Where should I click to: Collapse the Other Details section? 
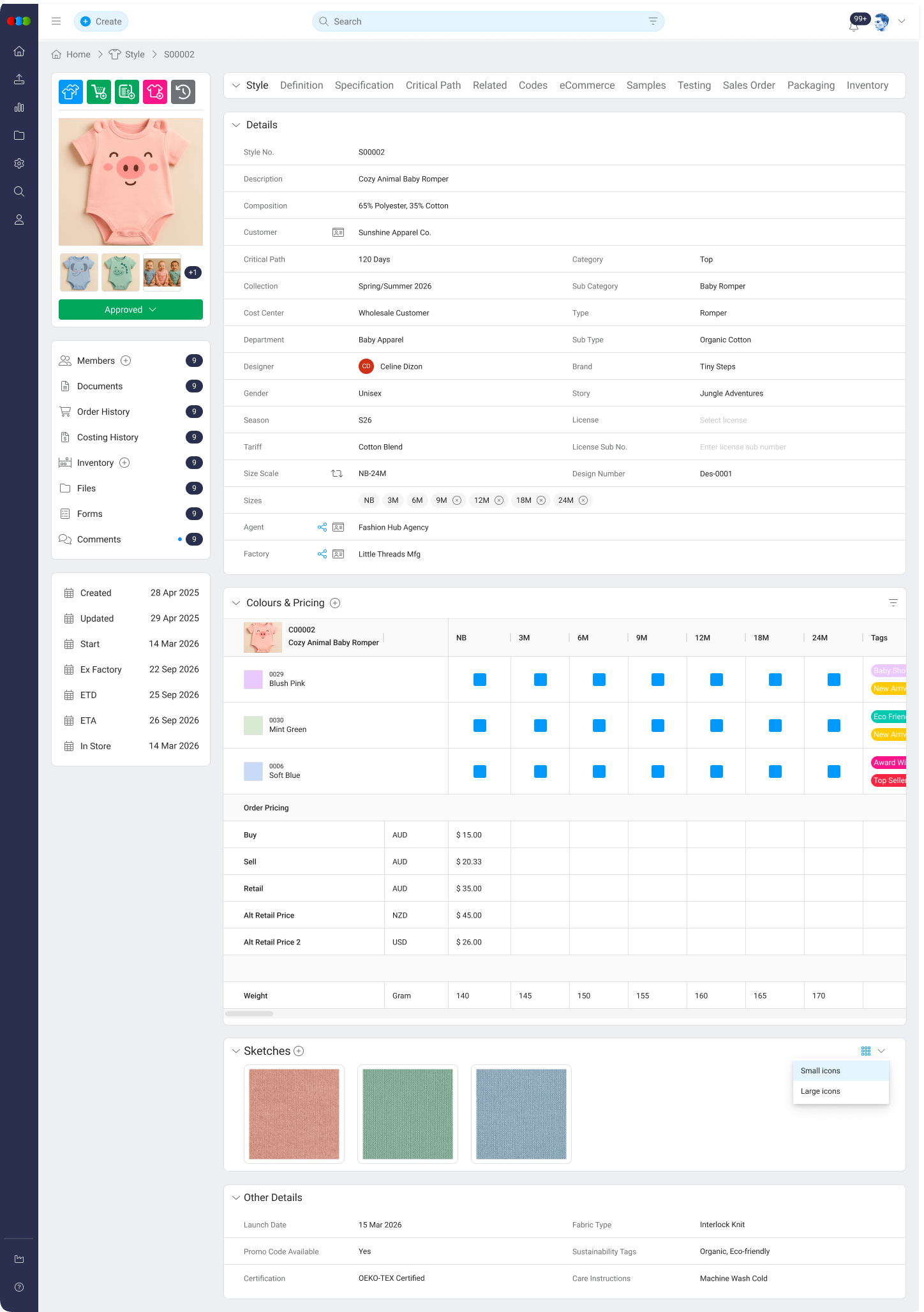coord(236,1198)
